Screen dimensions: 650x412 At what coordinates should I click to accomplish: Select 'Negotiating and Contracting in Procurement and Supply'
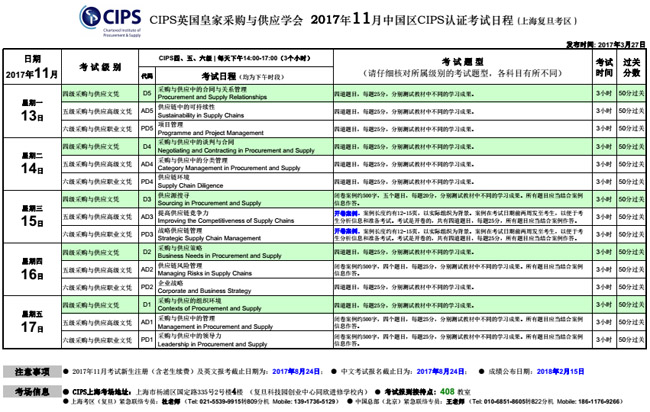click(236, 150)
